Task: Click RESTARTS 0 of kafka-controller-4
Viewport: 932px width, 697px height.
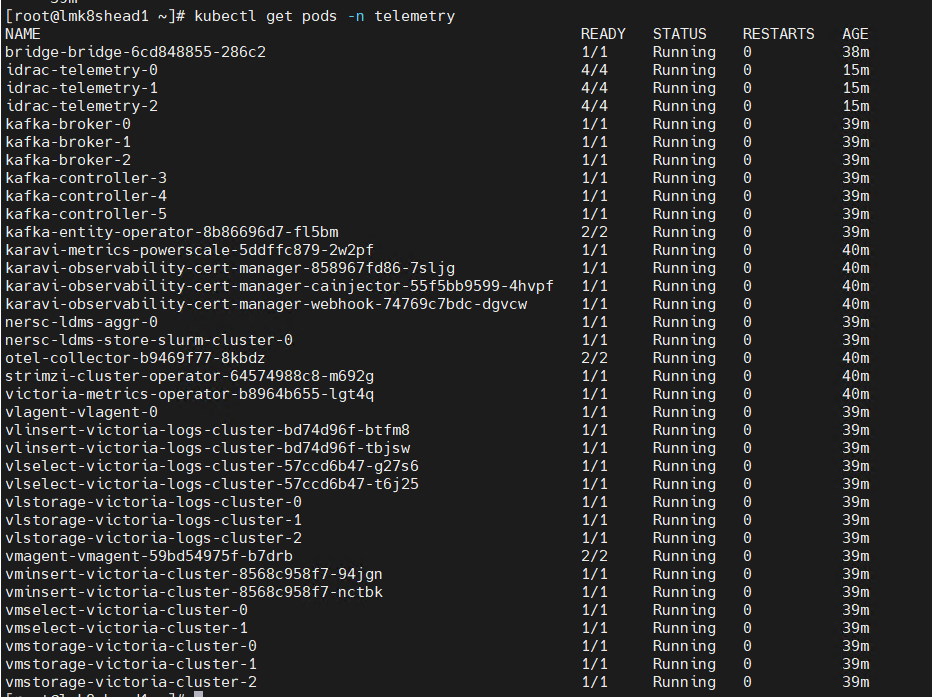Action: 747,196
